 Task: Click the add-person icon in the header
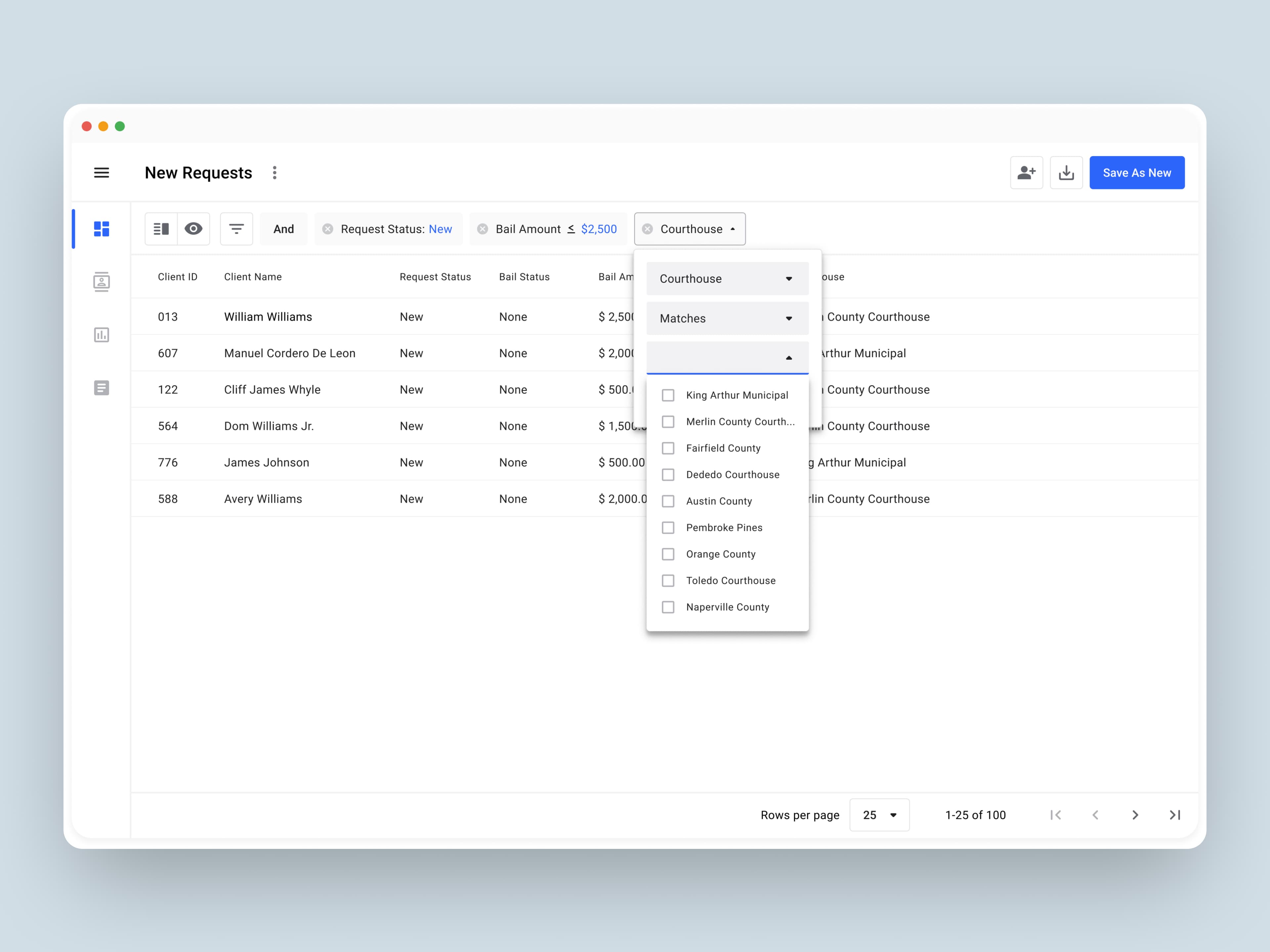(1027, 172)
